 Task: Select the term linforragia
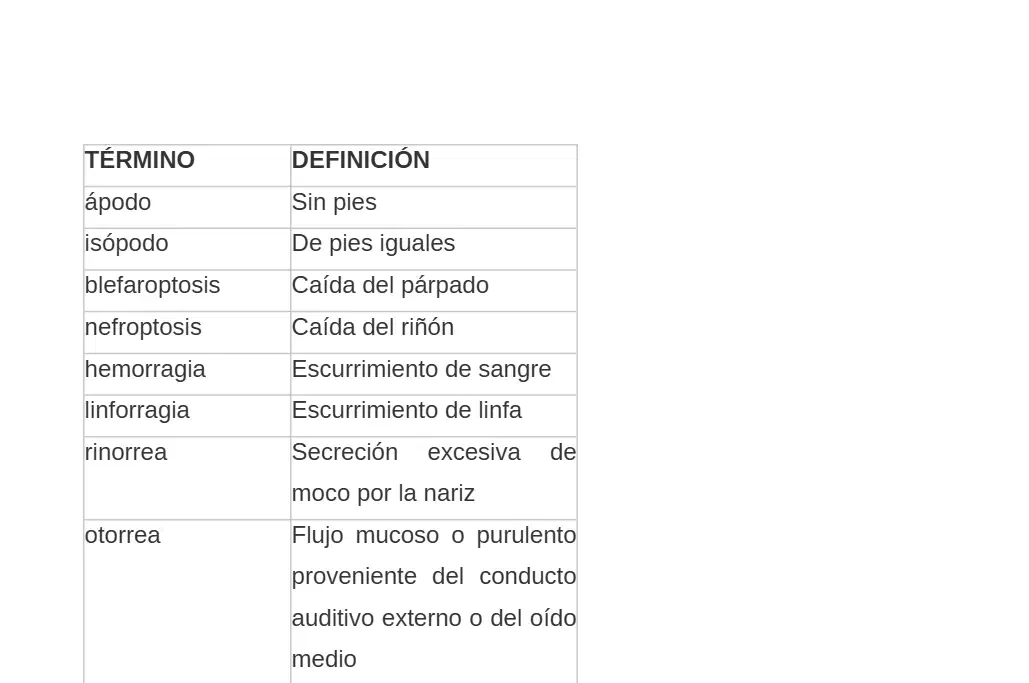[137, 411]
